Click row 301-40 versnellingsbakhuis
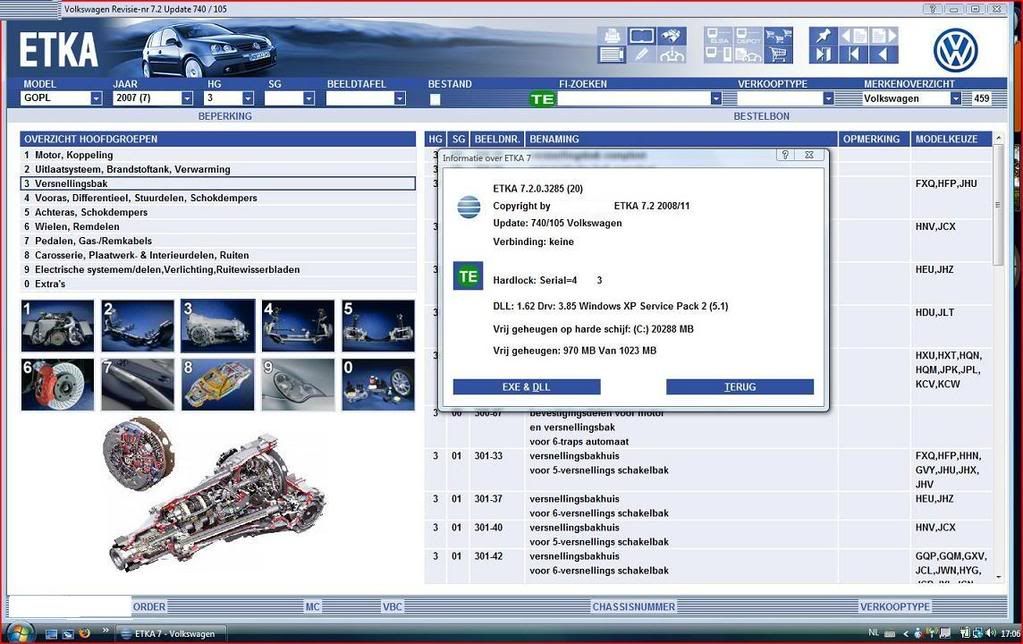 pyautogui.click(x=709, y=534)
